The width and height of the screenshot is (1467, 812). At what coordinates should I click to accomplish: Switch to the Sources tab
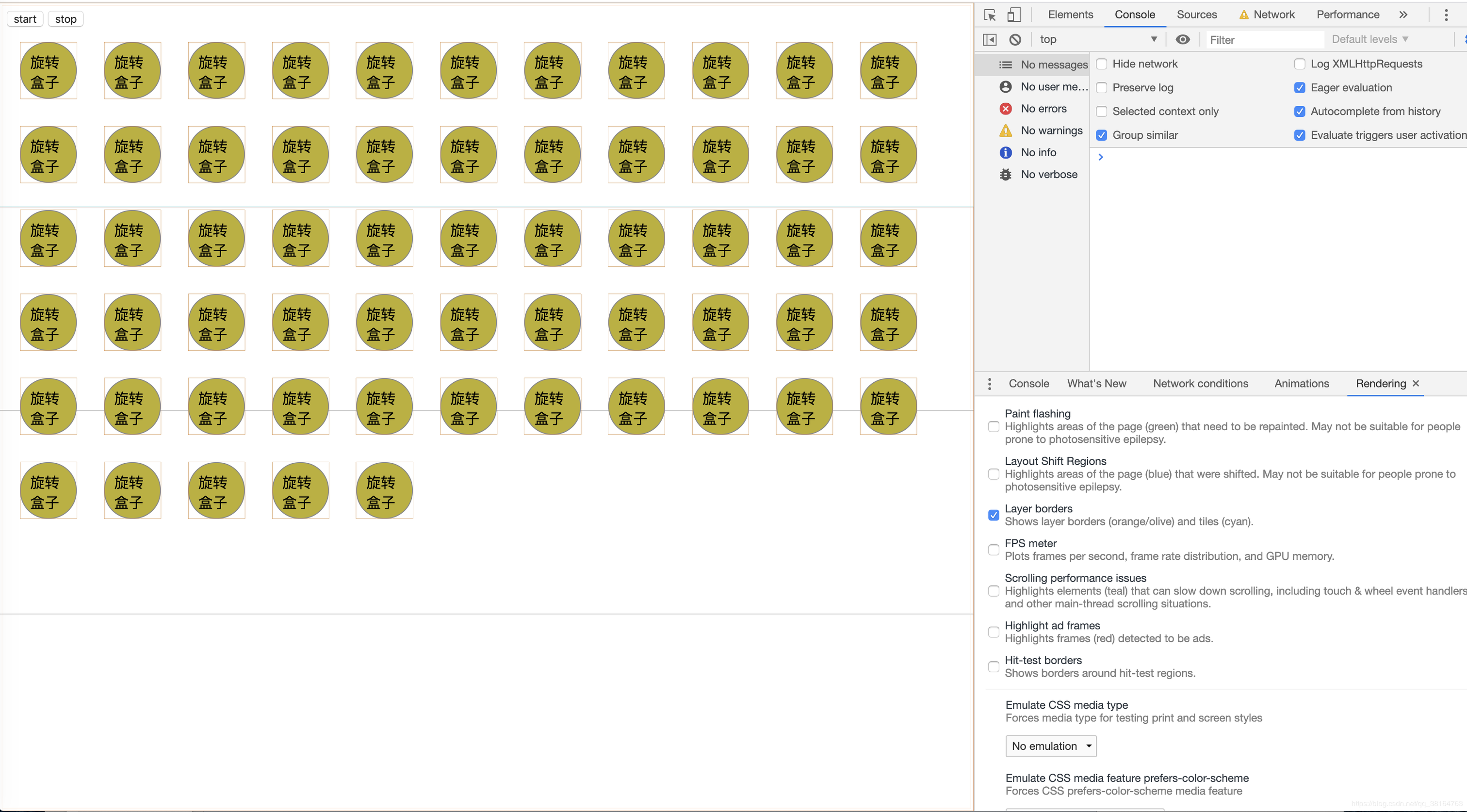pyautogui.click(x=1196, y=15)
